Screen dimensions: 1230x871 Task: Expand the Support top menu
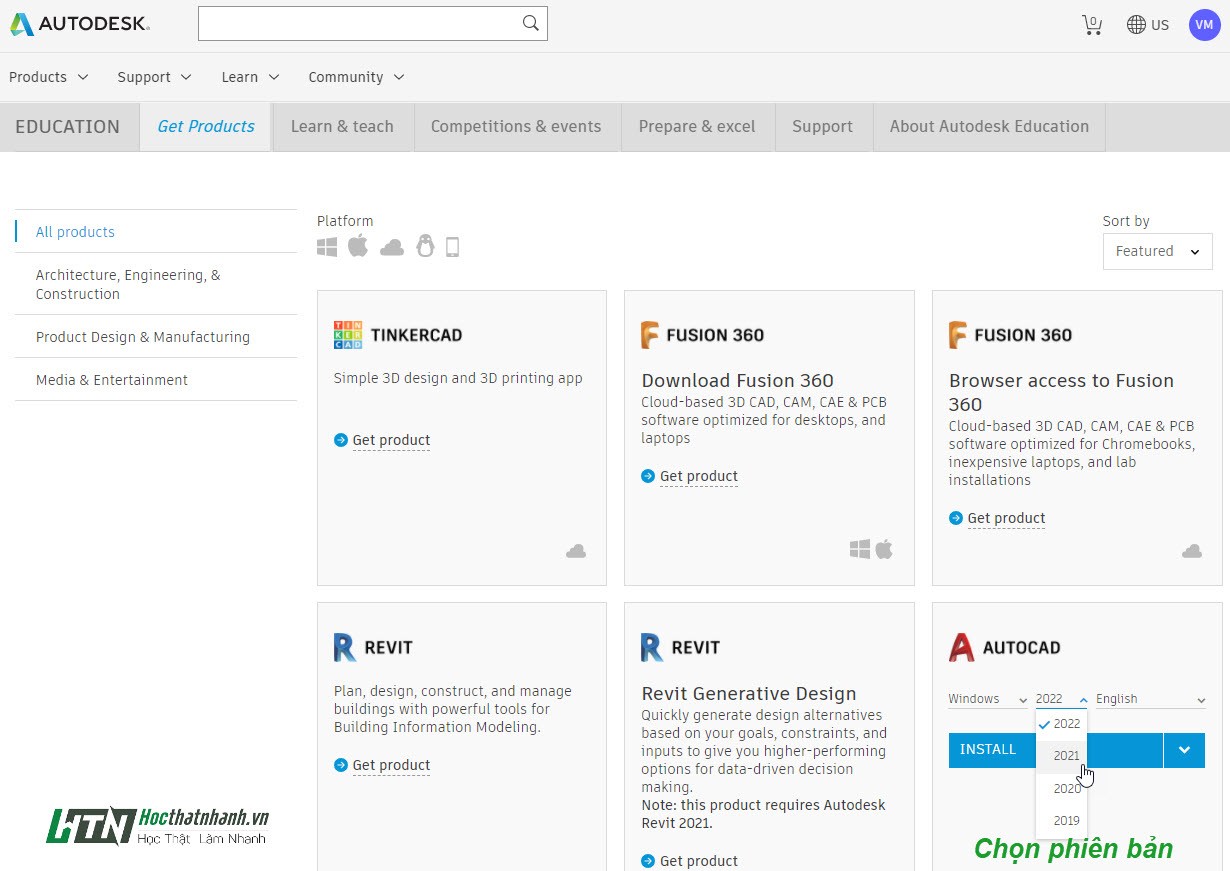point(155,77)
